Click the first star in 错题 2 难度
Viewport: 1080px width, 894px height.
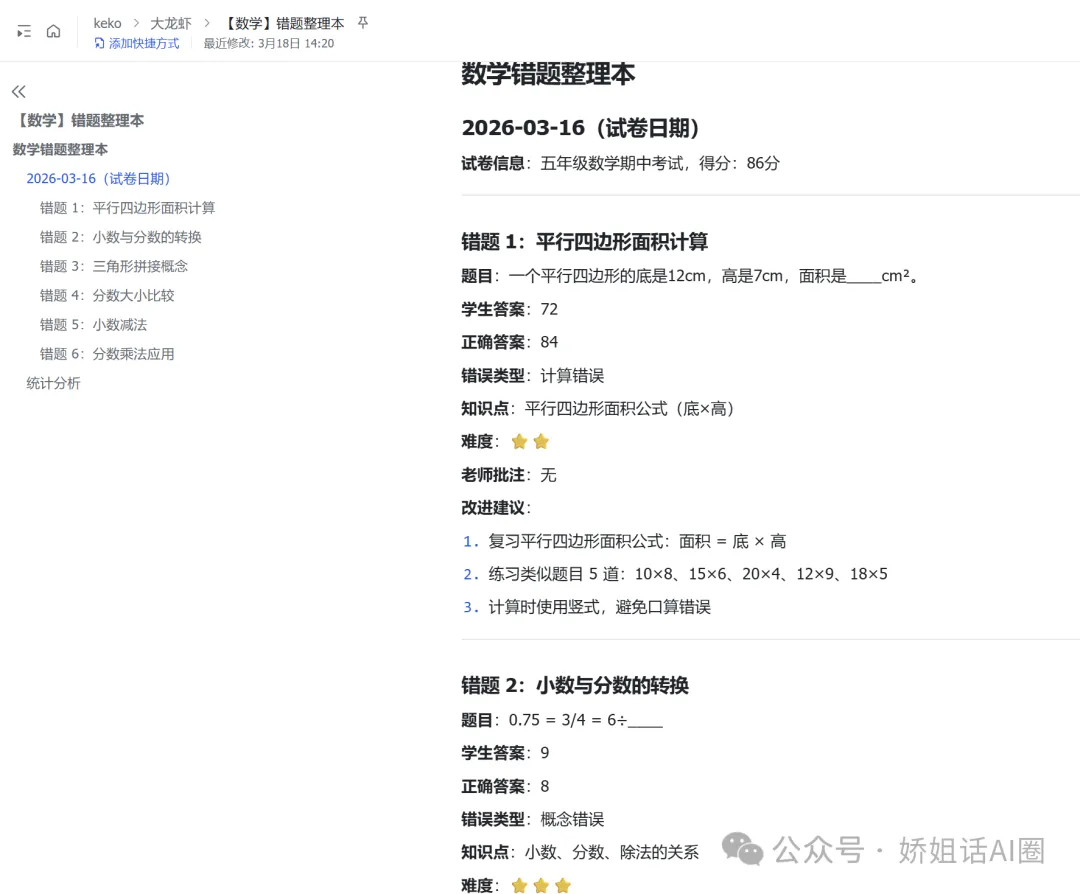click(519, 884)
